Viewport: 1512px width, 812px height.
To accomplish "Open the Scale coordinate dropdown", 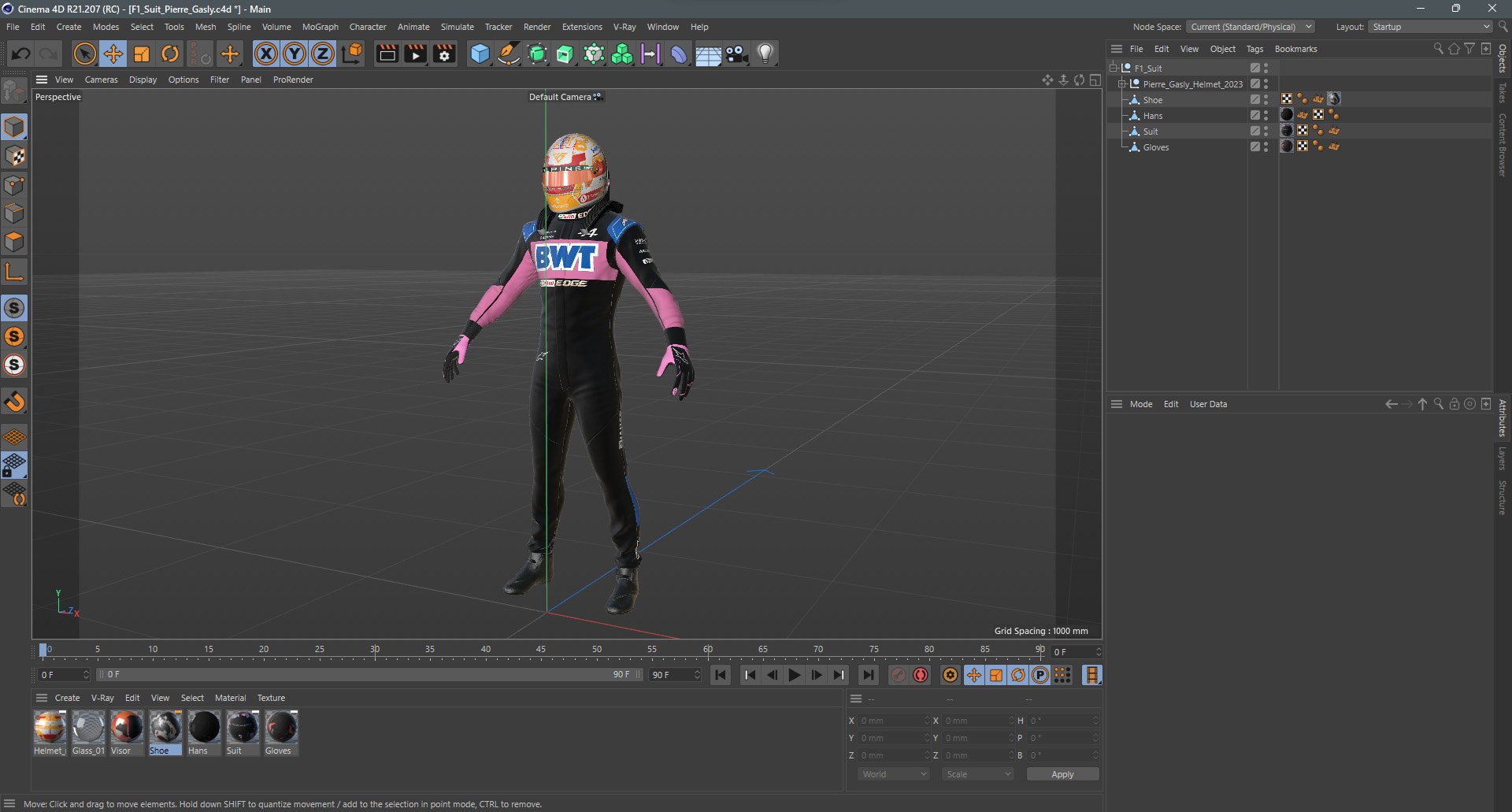I will tap(978, 774).
